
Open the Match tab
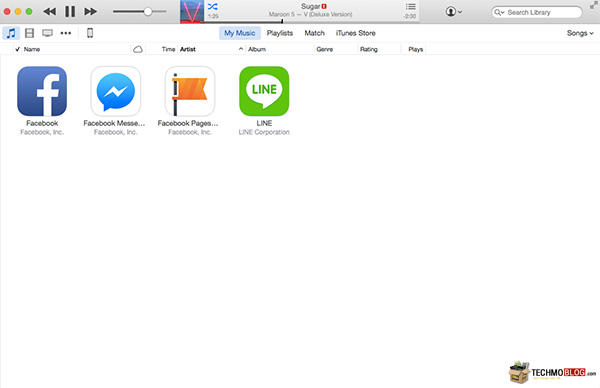pyautogui.click(x=315, y=33)
